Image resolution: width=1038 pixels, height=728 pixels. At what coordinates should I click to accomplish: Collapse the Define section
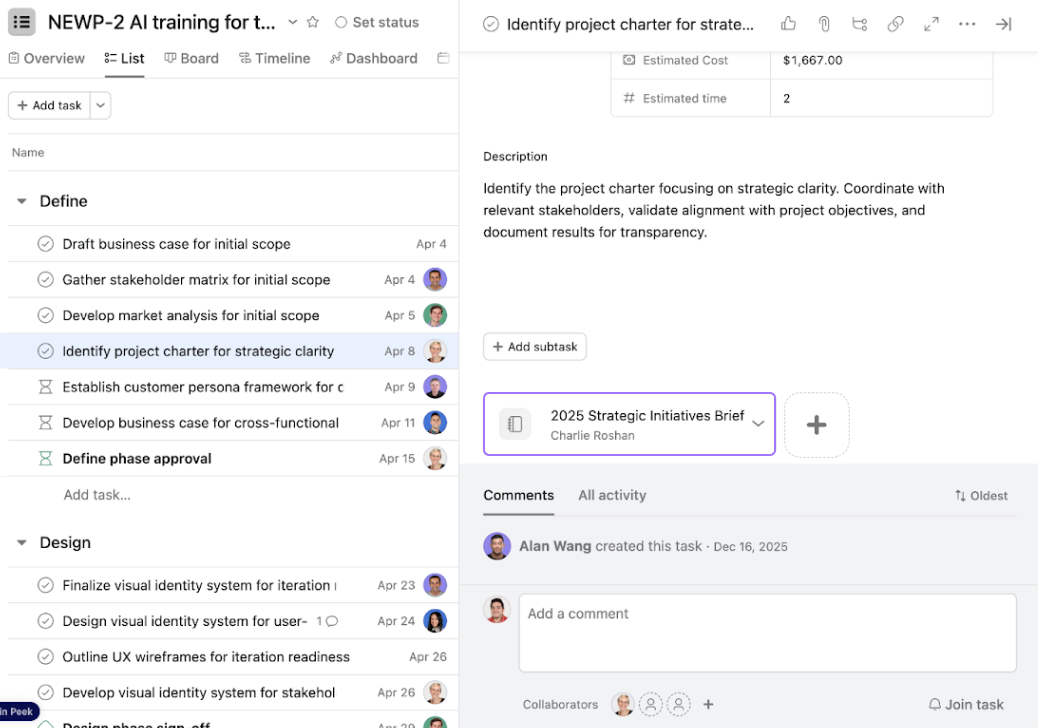(21, 201)
